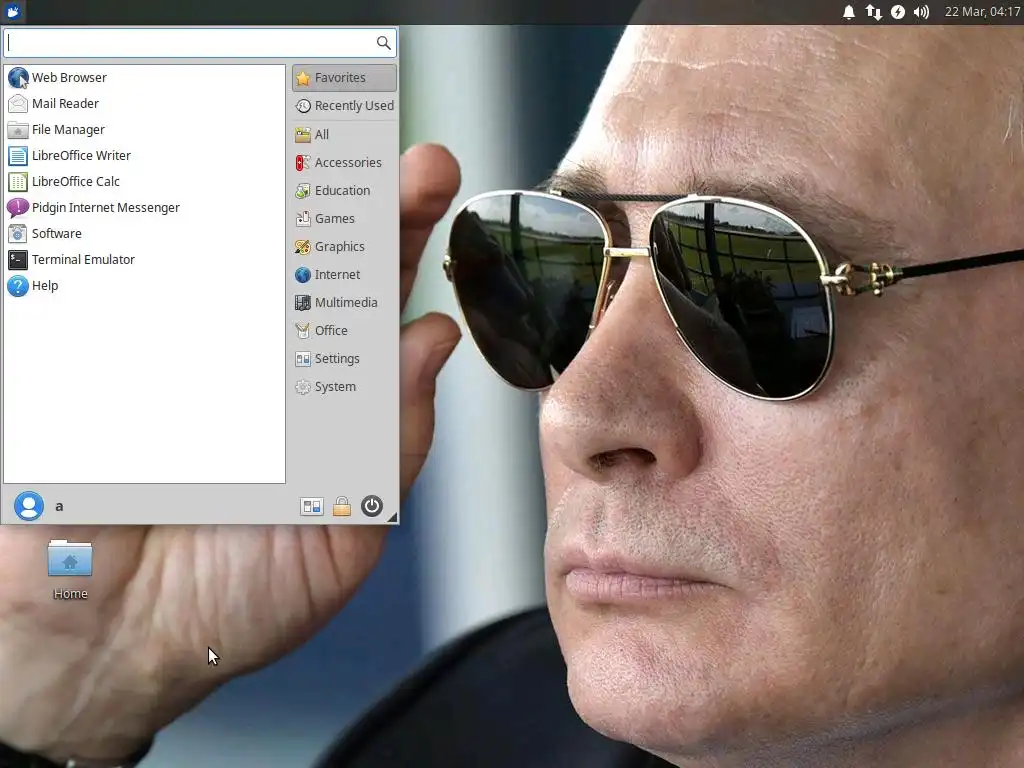1024x768 pixels.
Task: Open the Games category
Action: tap(344, 219)
